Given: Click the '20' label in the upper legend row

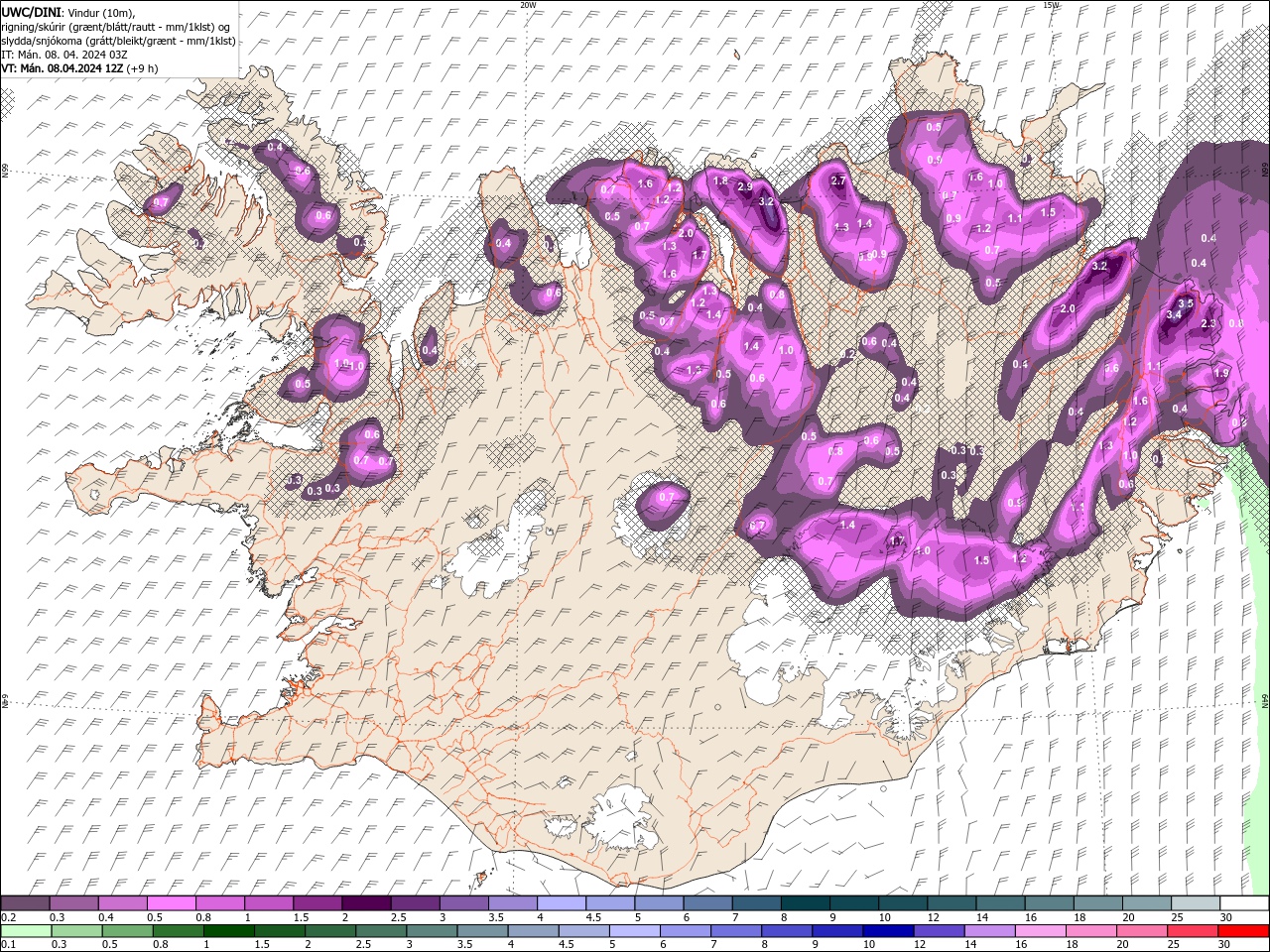Looking at the screenshot, I should [1129, 917].
